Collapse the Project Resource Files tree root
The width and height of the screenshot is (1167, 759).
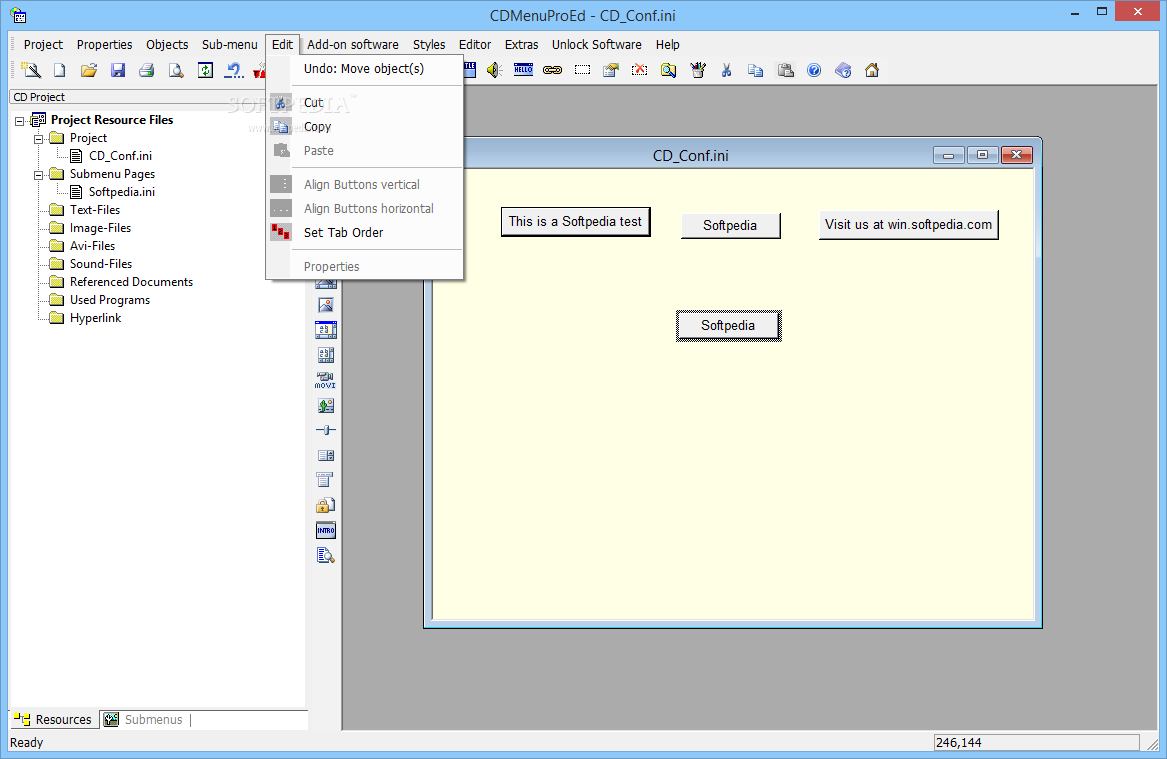20,121
